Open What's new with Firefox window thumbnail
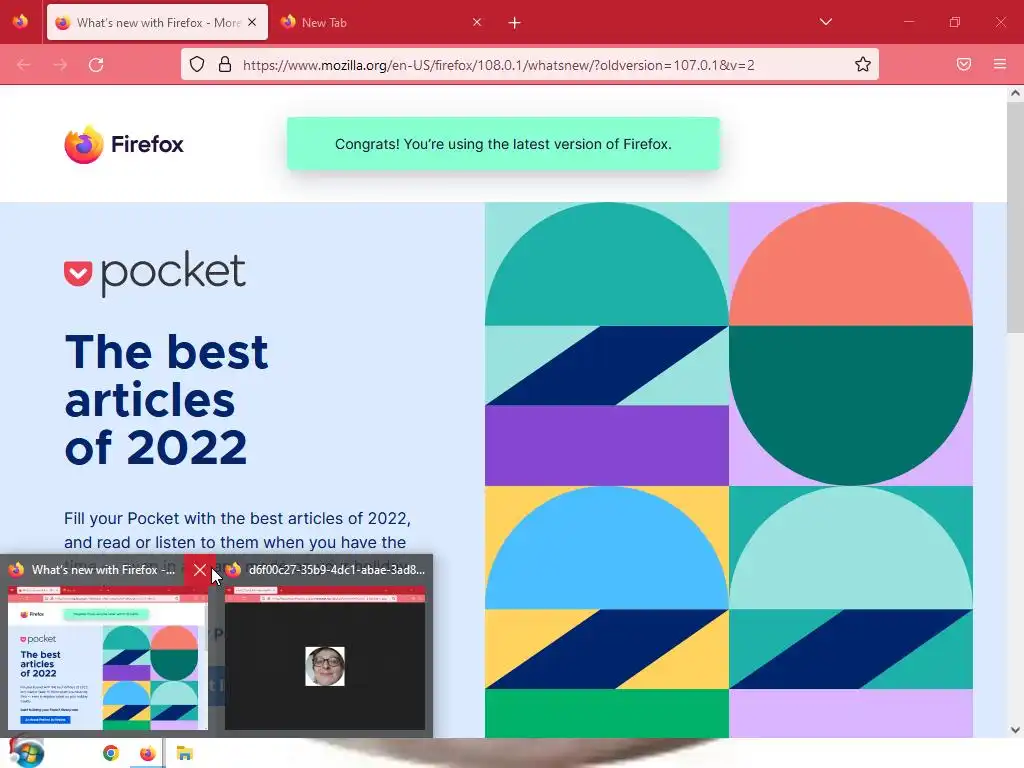 (108, 658)
